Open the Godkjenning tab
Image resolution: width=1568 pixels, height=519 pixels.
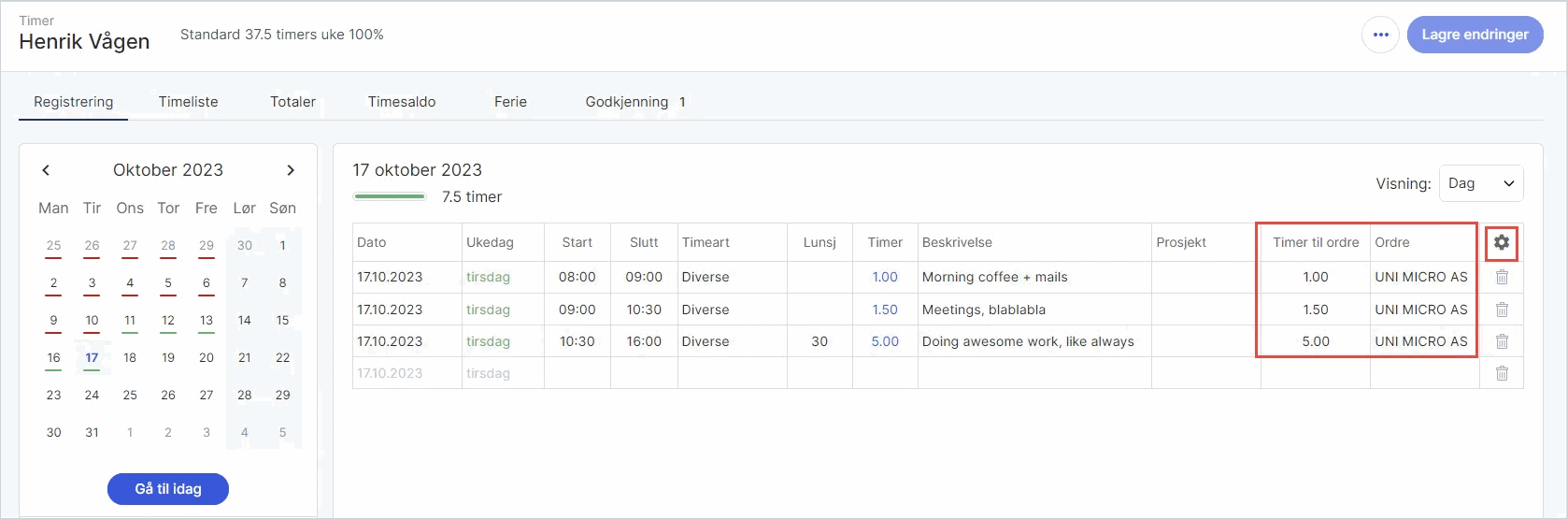pos(635,102)
